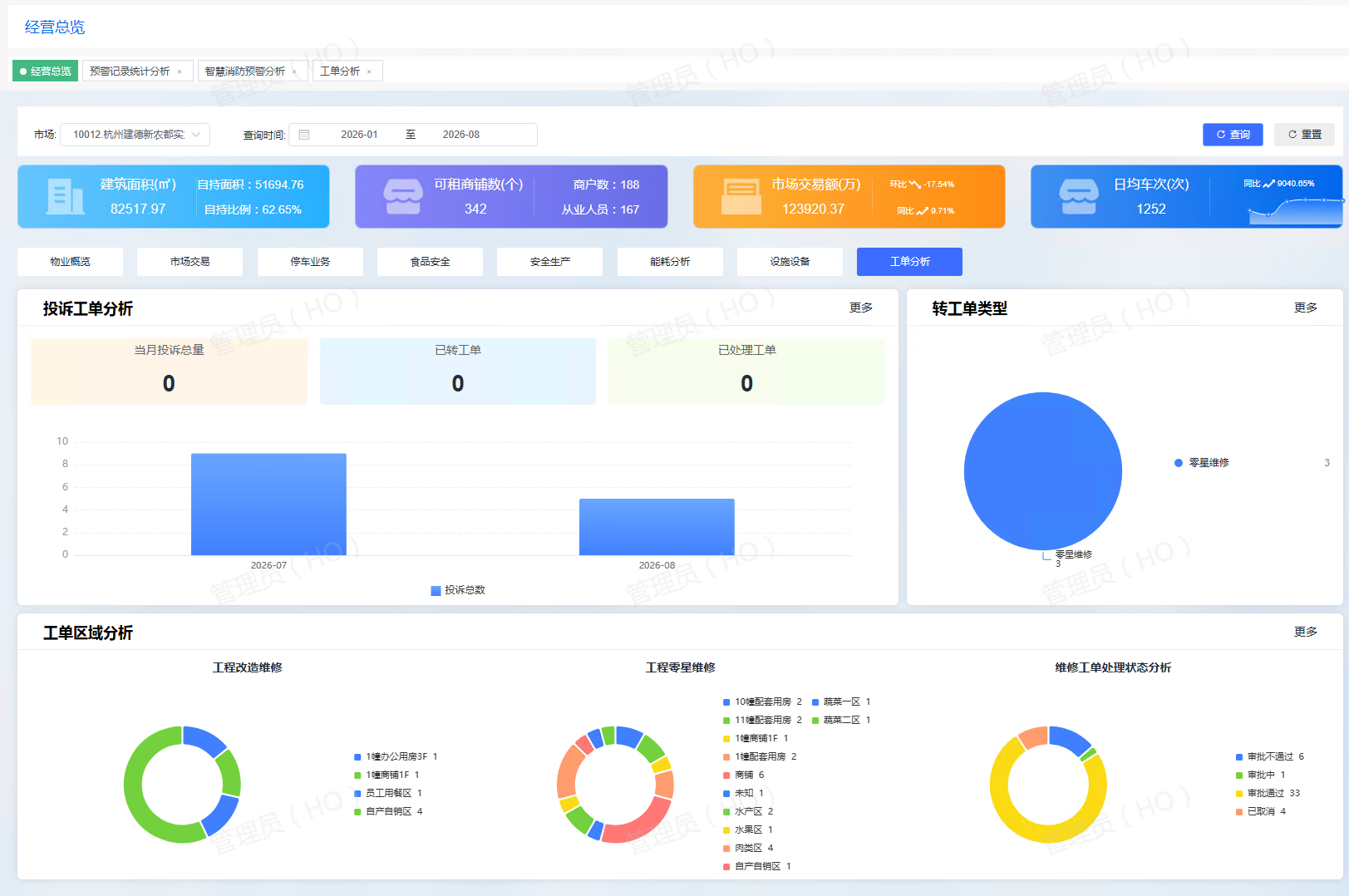Switch to the 食品安全 tab
This screenshot has height=896, width=1349.
430,262
